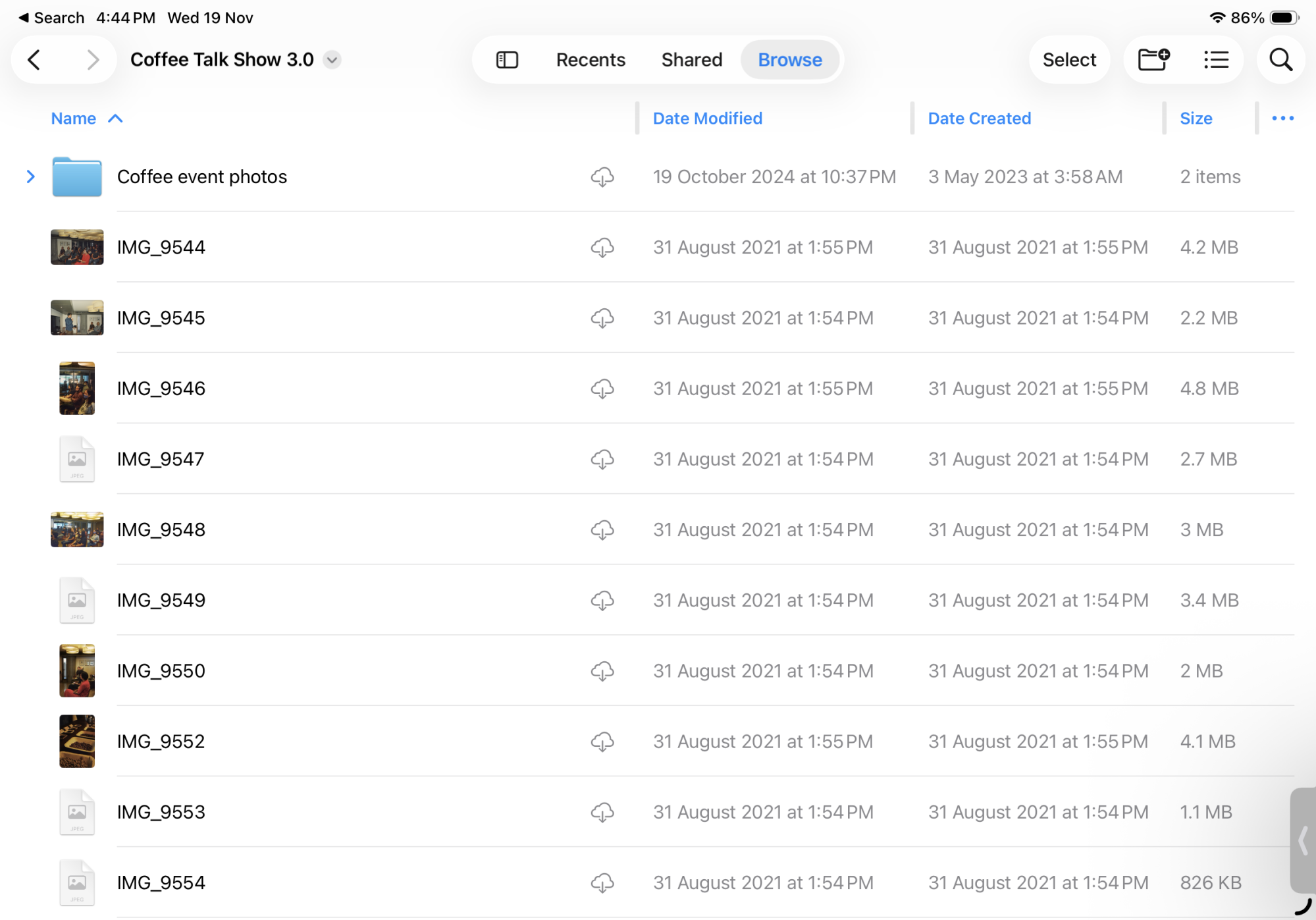The height and width of the screenshot is (920, 1316).
Task: Open the IMG_9552 thumbnail
Action: coord(77,742)
